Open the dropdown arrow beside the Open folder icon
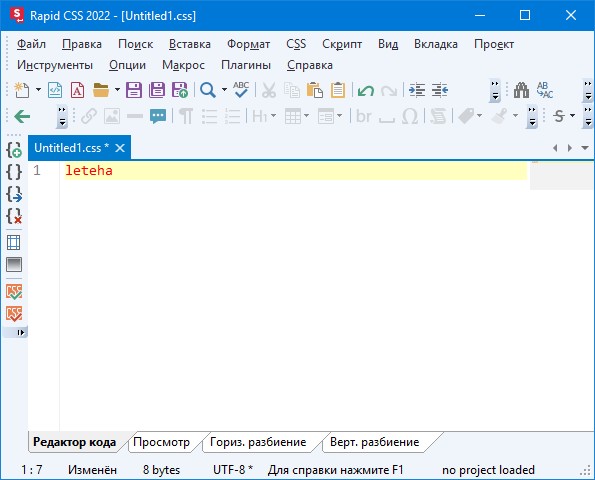Screen dimensions: 595x480 click(x=117, y=90)
